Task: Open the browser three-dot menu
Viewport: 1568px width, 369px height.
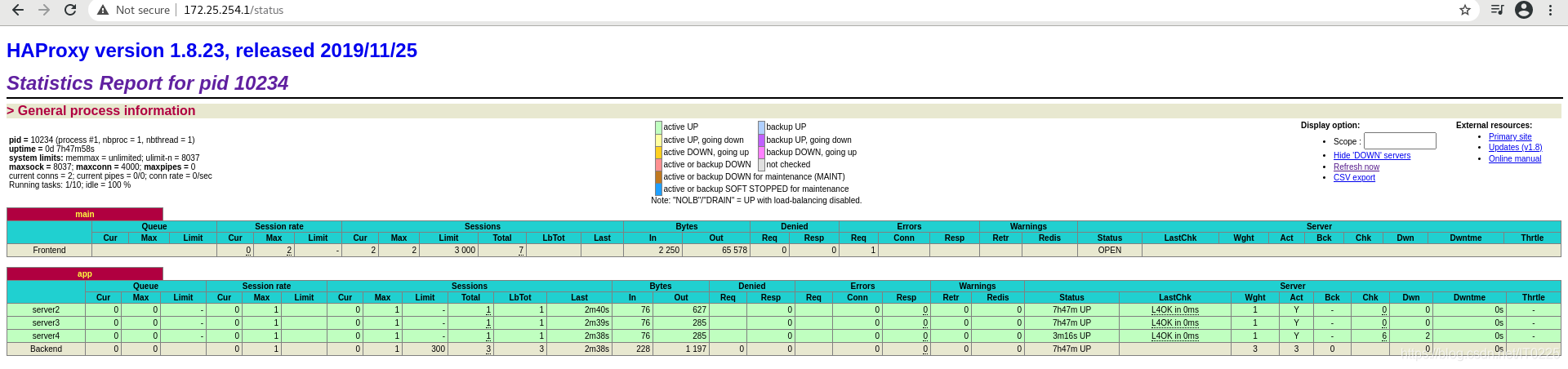Action: point(1551,10)
